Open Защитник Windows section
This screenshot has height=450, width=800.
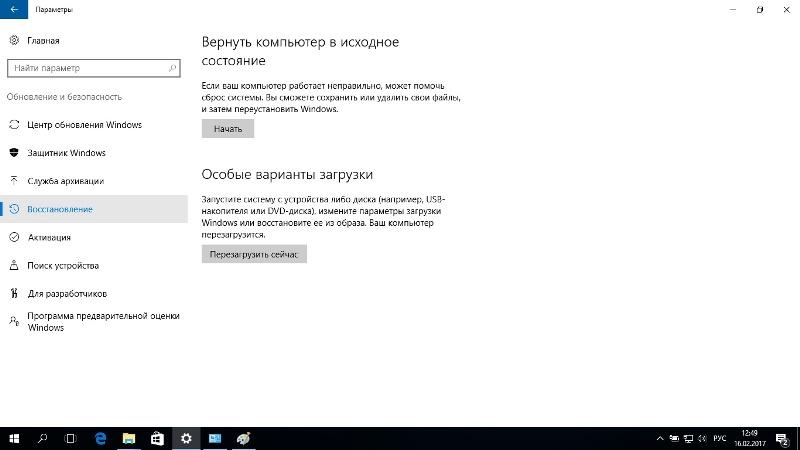[94, 153]
